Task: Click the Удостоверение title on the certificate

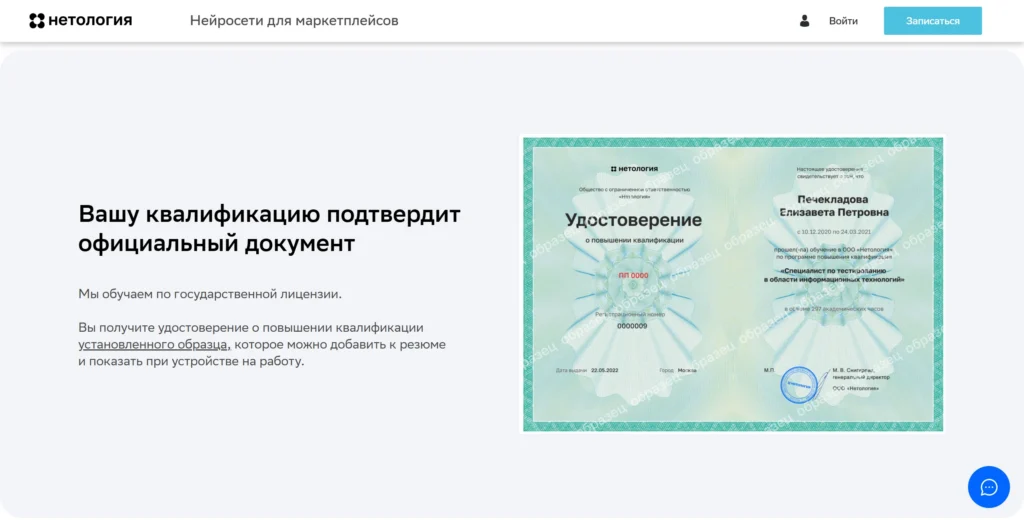Action: pos(633,220)
